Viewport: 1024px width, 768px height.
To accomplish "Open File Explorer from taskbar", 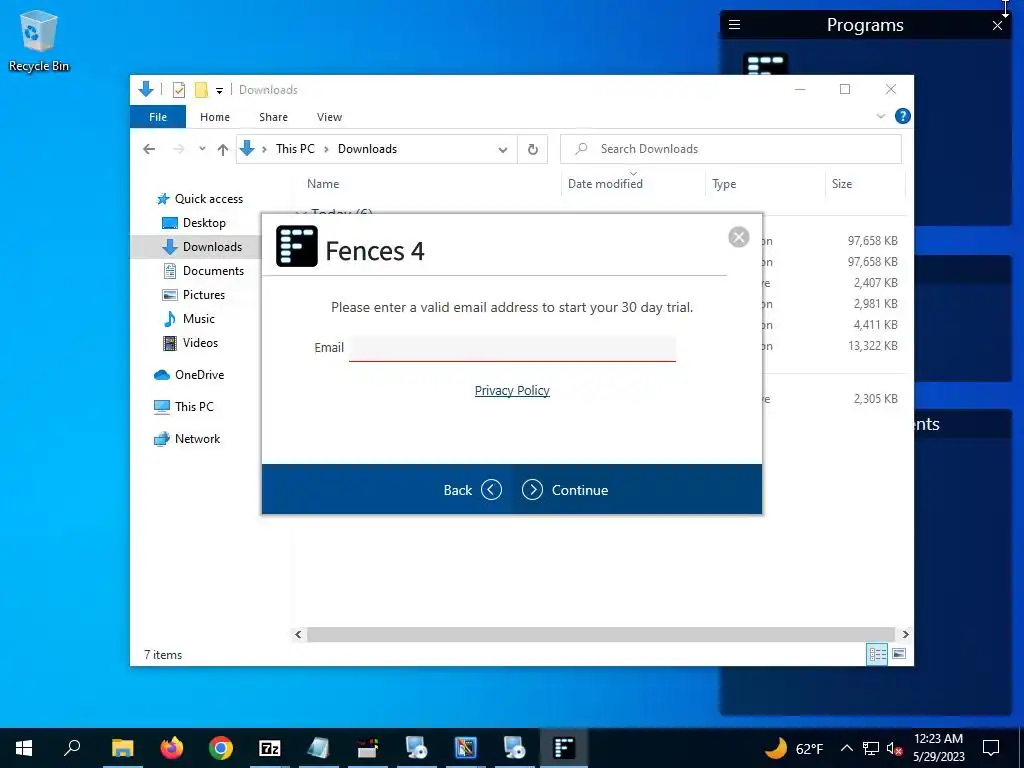I will coord(122,748).
